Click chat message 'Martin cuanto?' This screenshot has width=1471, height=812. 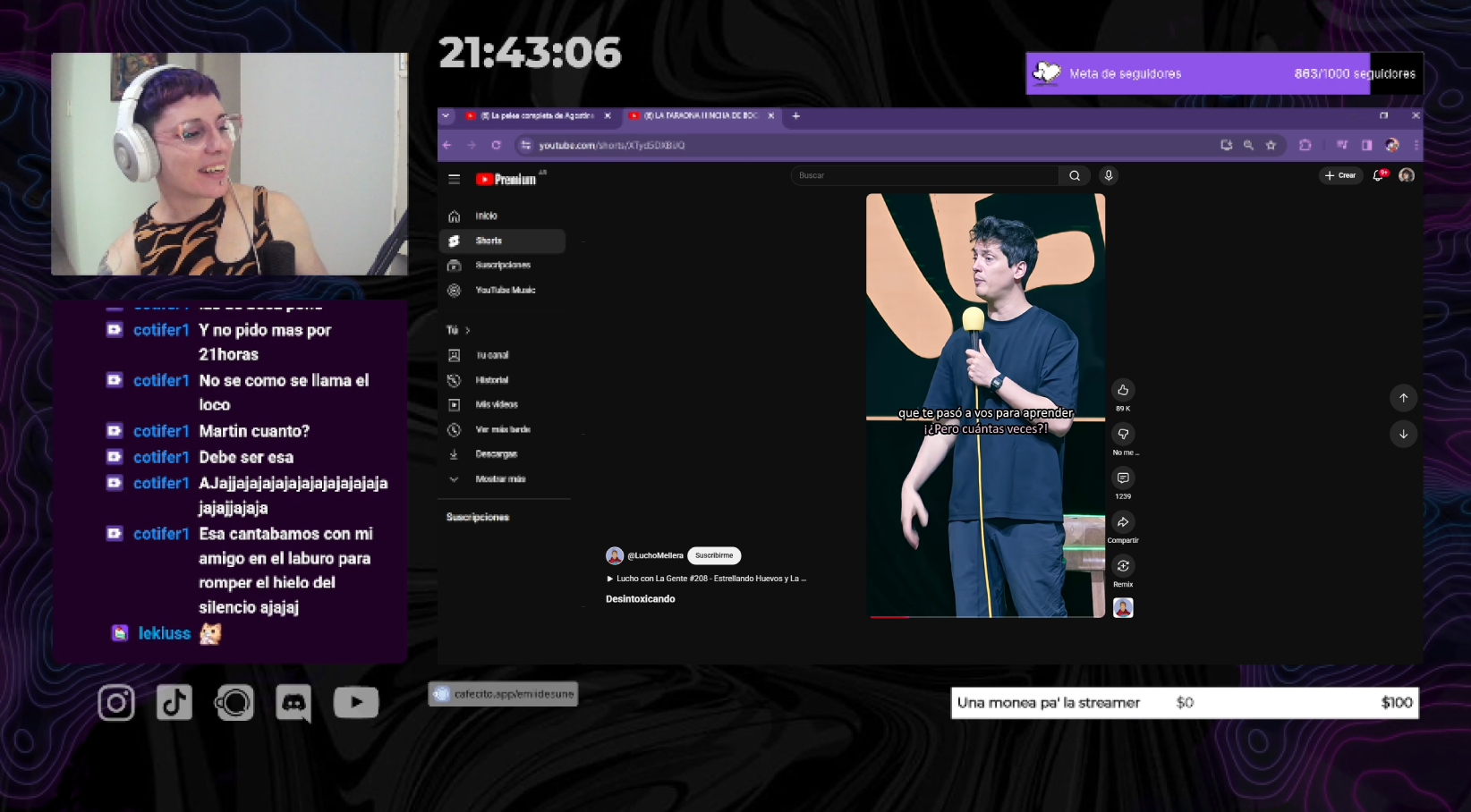pos(254,431)
